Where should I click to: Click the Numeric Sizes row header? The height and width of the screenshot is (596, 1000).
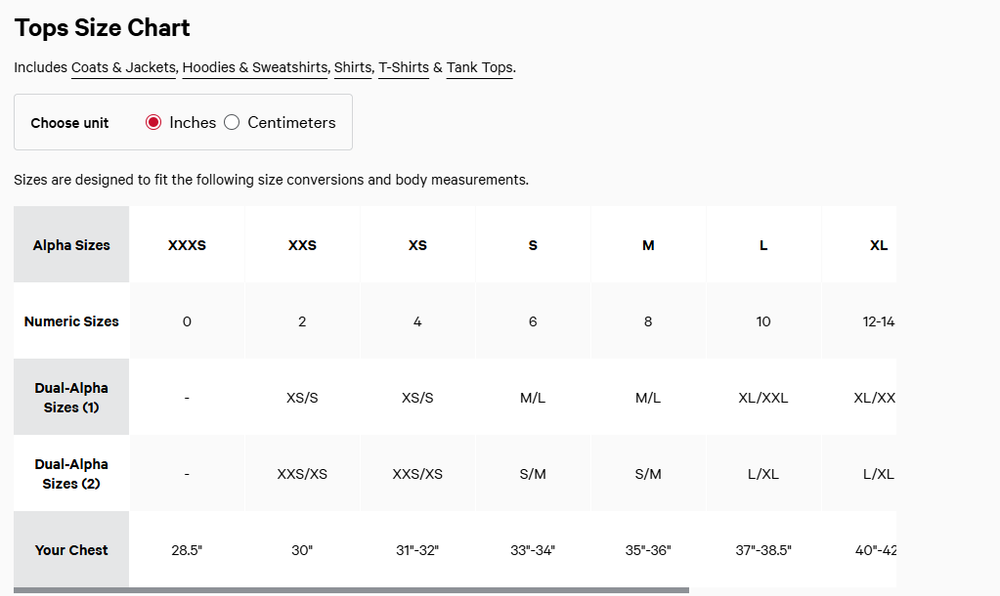(x=71, y=321)
